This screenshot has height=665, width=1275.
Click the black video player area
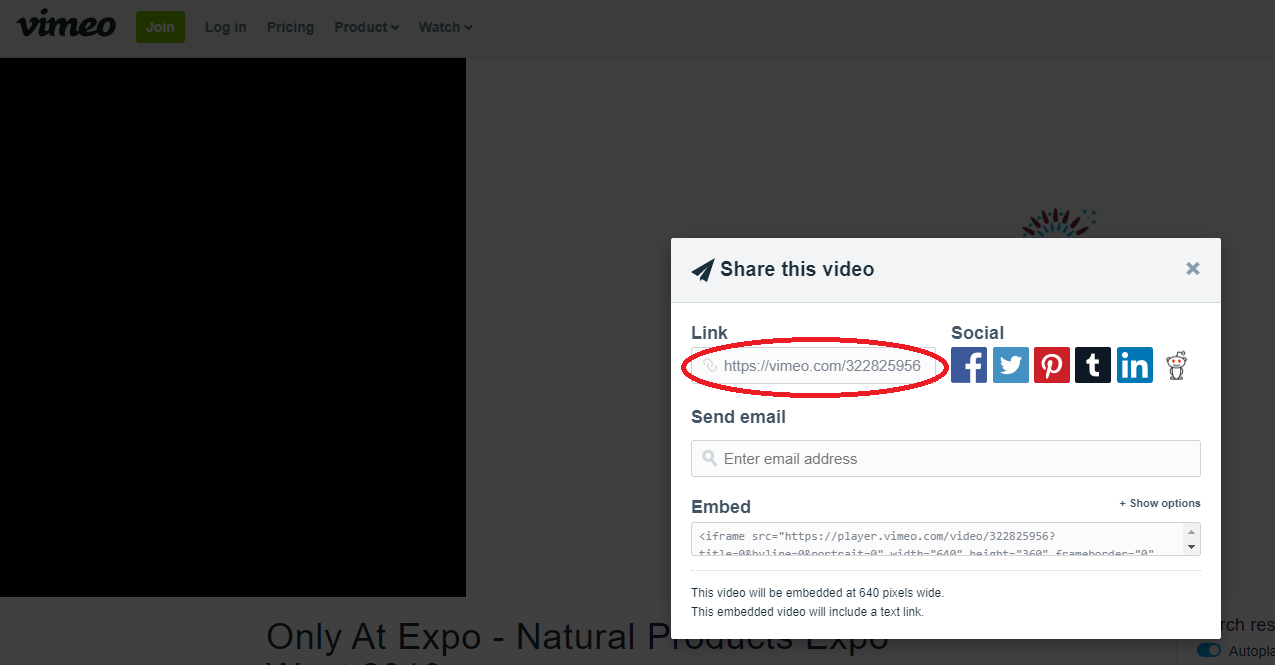[x=233, y=327]
